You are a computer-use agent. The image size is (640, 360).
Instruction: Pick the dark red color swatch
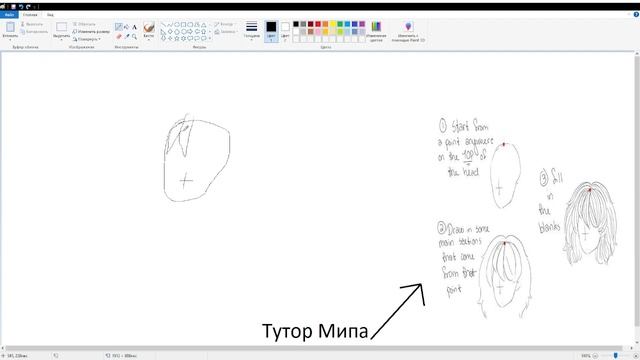pyautogui.click(x=311, y=24)
